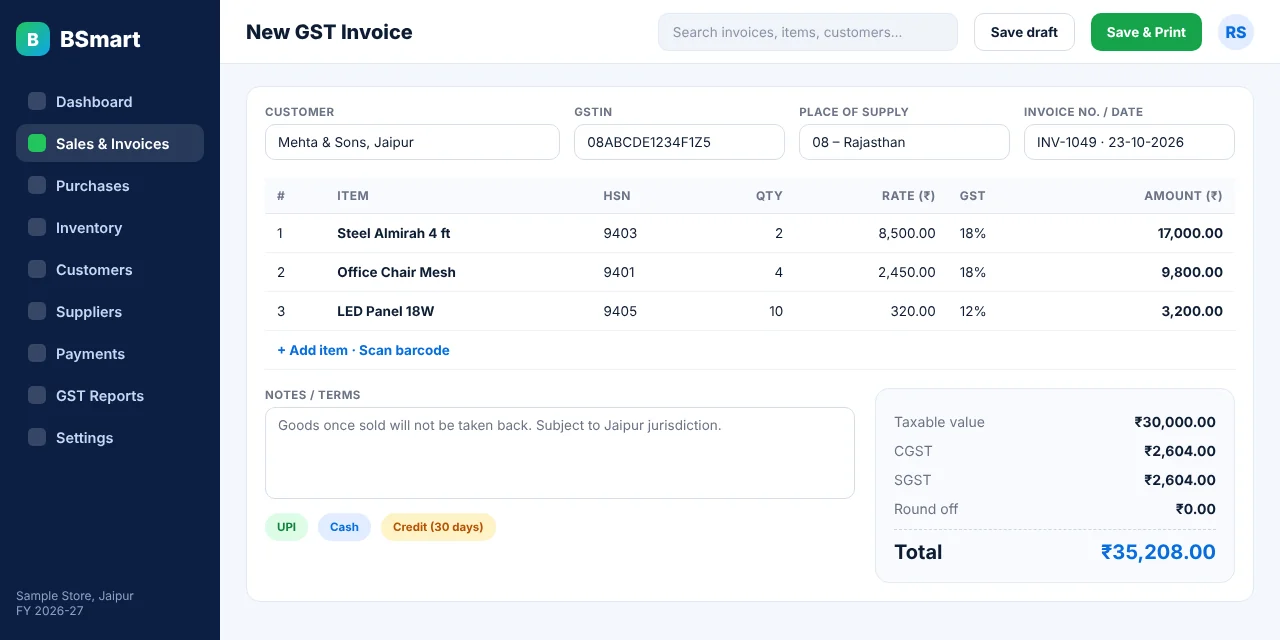The image size is (1280, 640).
Task: Click the green Sales & Invoices icon
Action: (x=37, y=143)
